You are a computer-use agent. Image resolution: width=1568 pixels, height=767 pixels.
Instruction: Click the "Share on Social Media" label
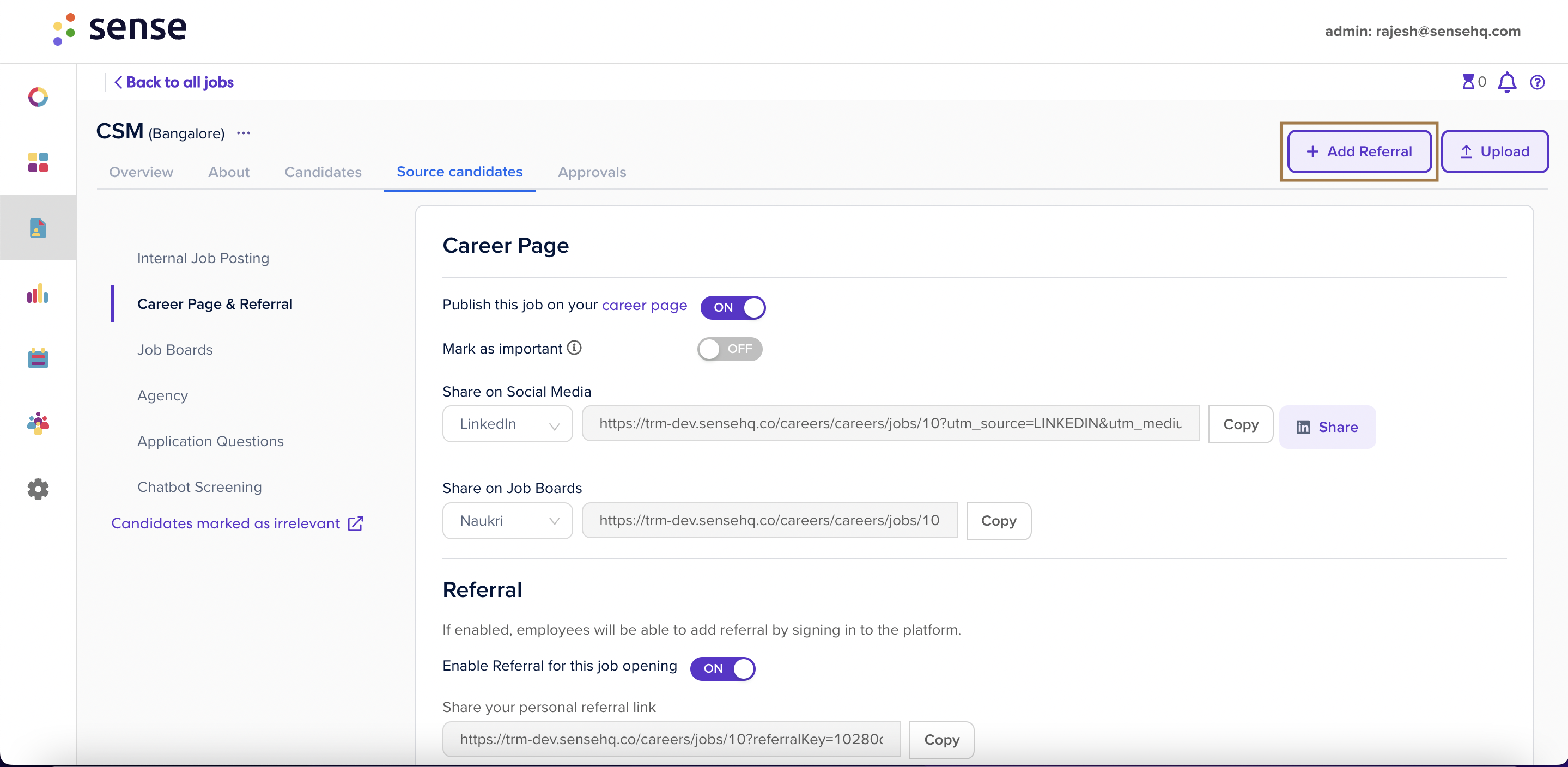click(517, 392)
